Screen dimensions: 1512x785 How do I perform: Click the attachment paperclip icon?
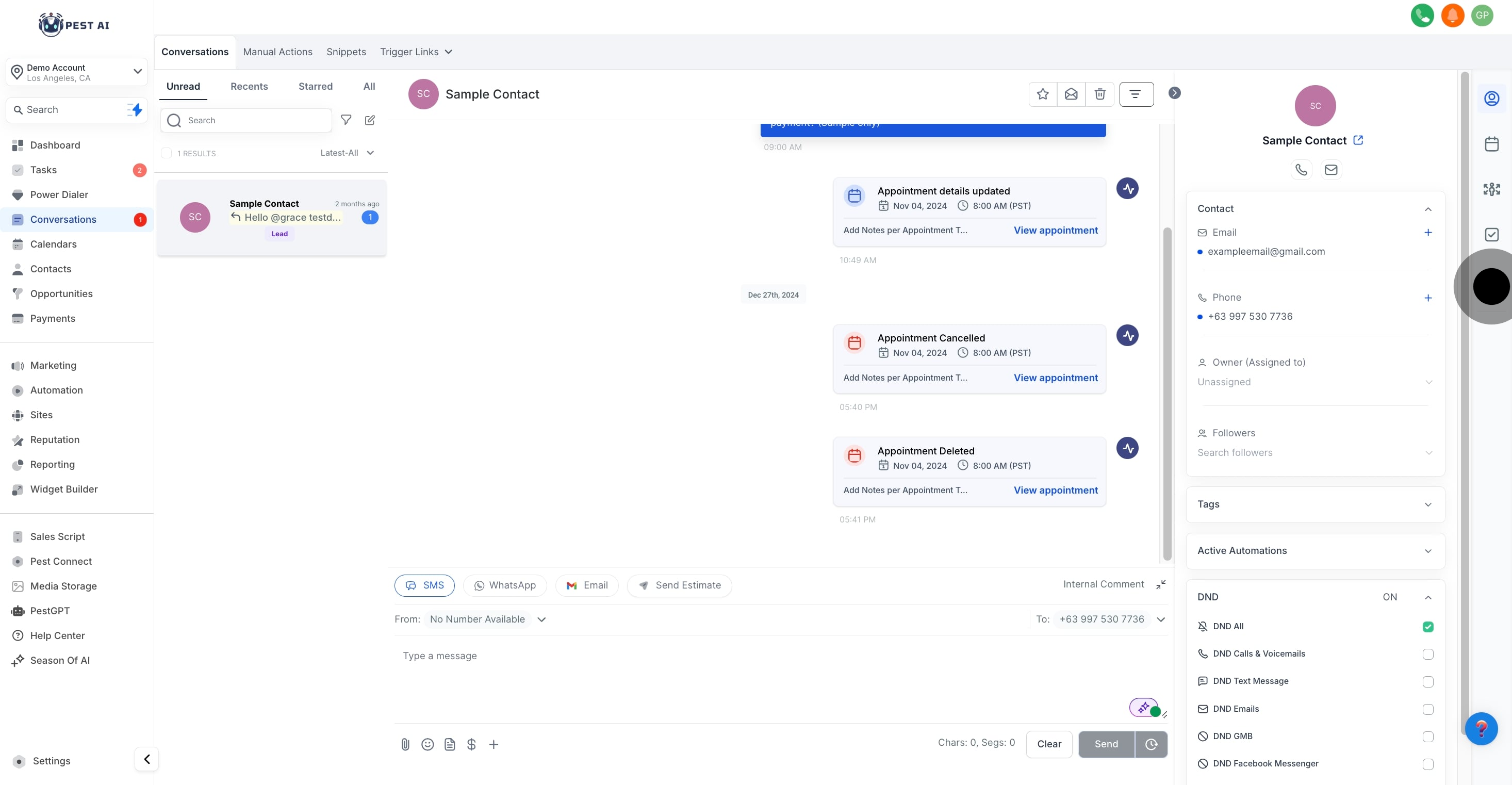[x=405, y=744]
